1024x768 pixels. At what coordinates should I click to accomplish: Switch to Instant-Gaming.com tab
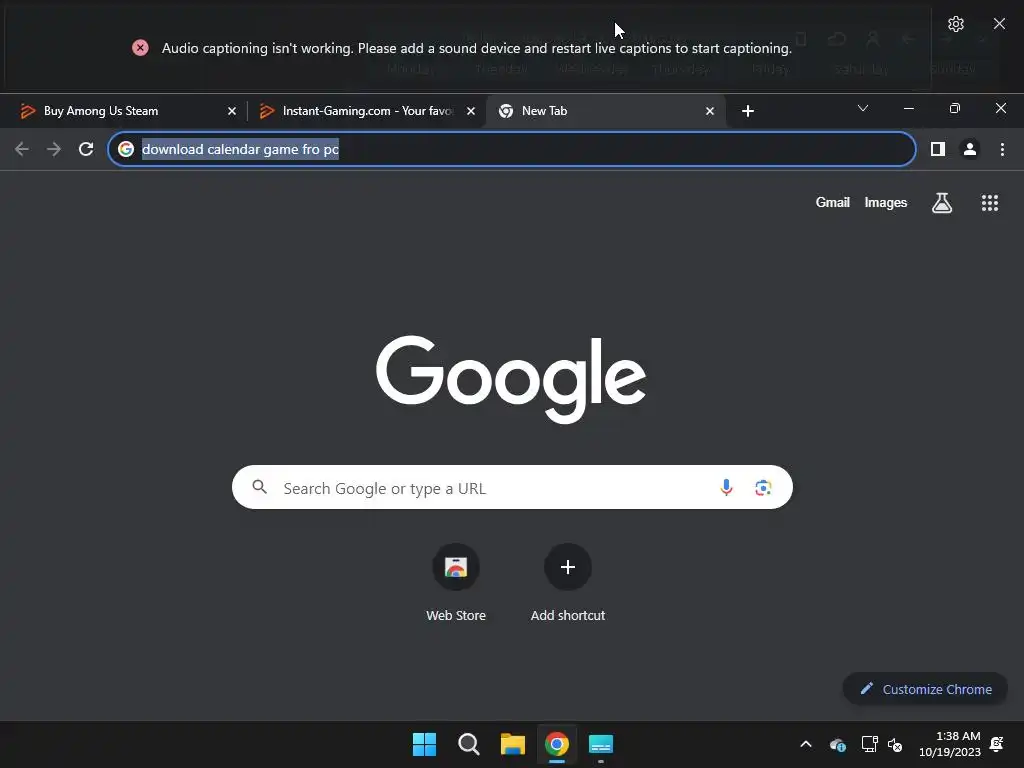click(364, 111)
